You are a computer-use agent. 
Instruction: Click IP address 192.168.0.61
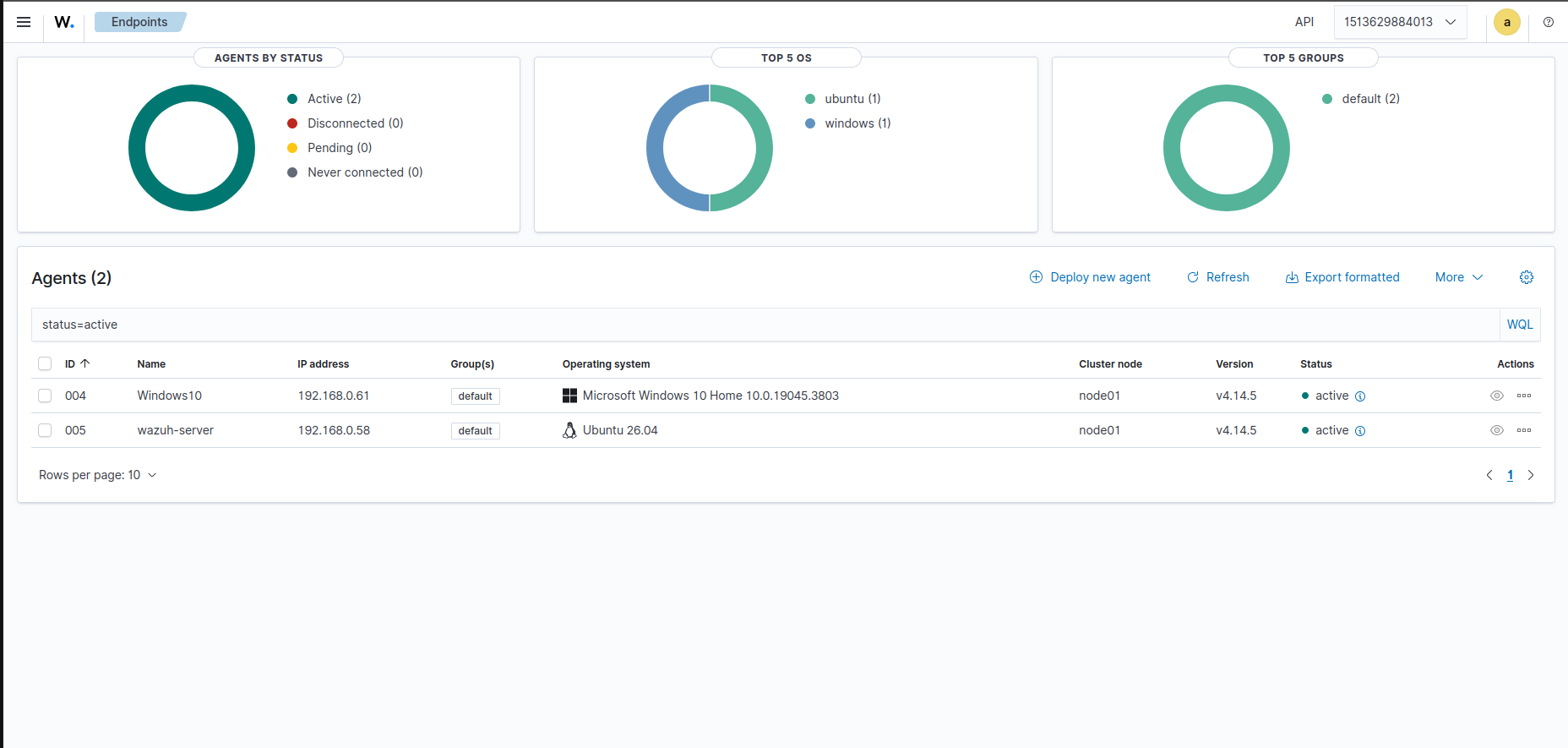pyautogui.click(x=333, y=396)
